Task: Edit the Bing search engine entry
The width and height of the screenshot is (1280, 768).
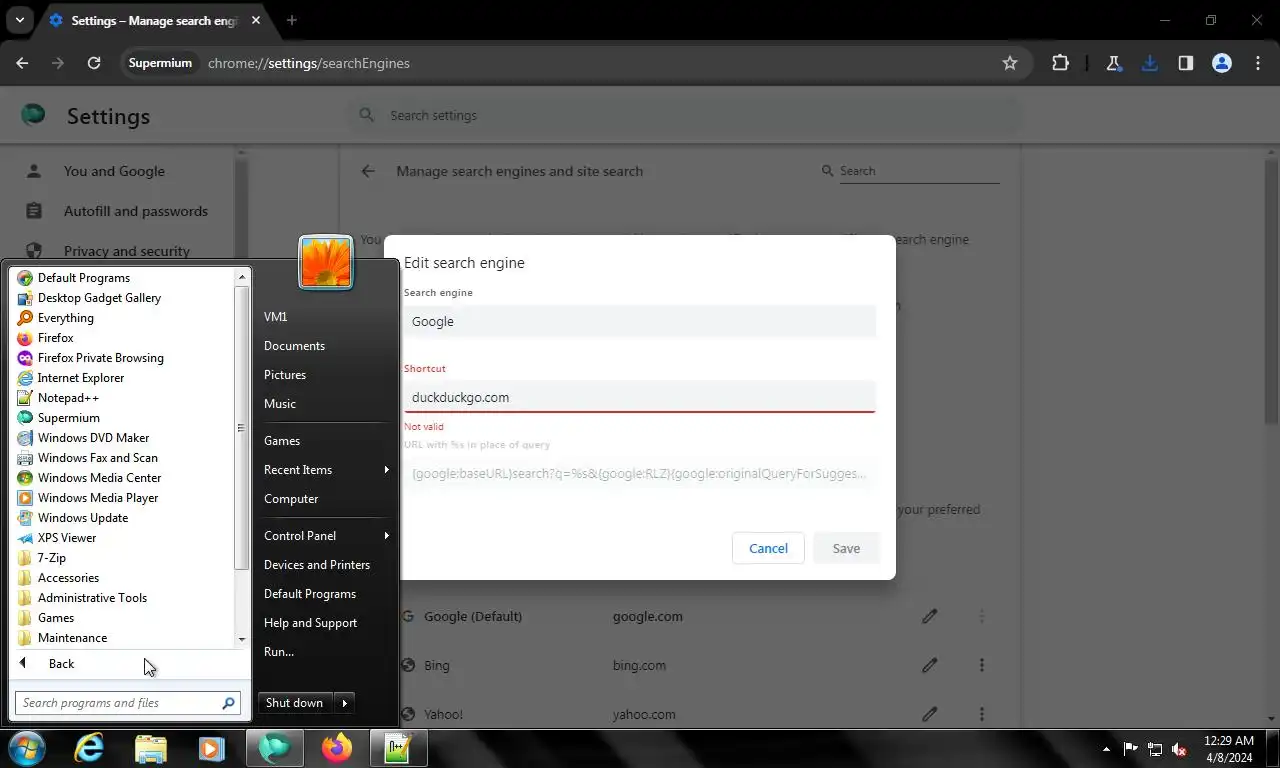Action: pyautogui.click(x=930, y=665)
